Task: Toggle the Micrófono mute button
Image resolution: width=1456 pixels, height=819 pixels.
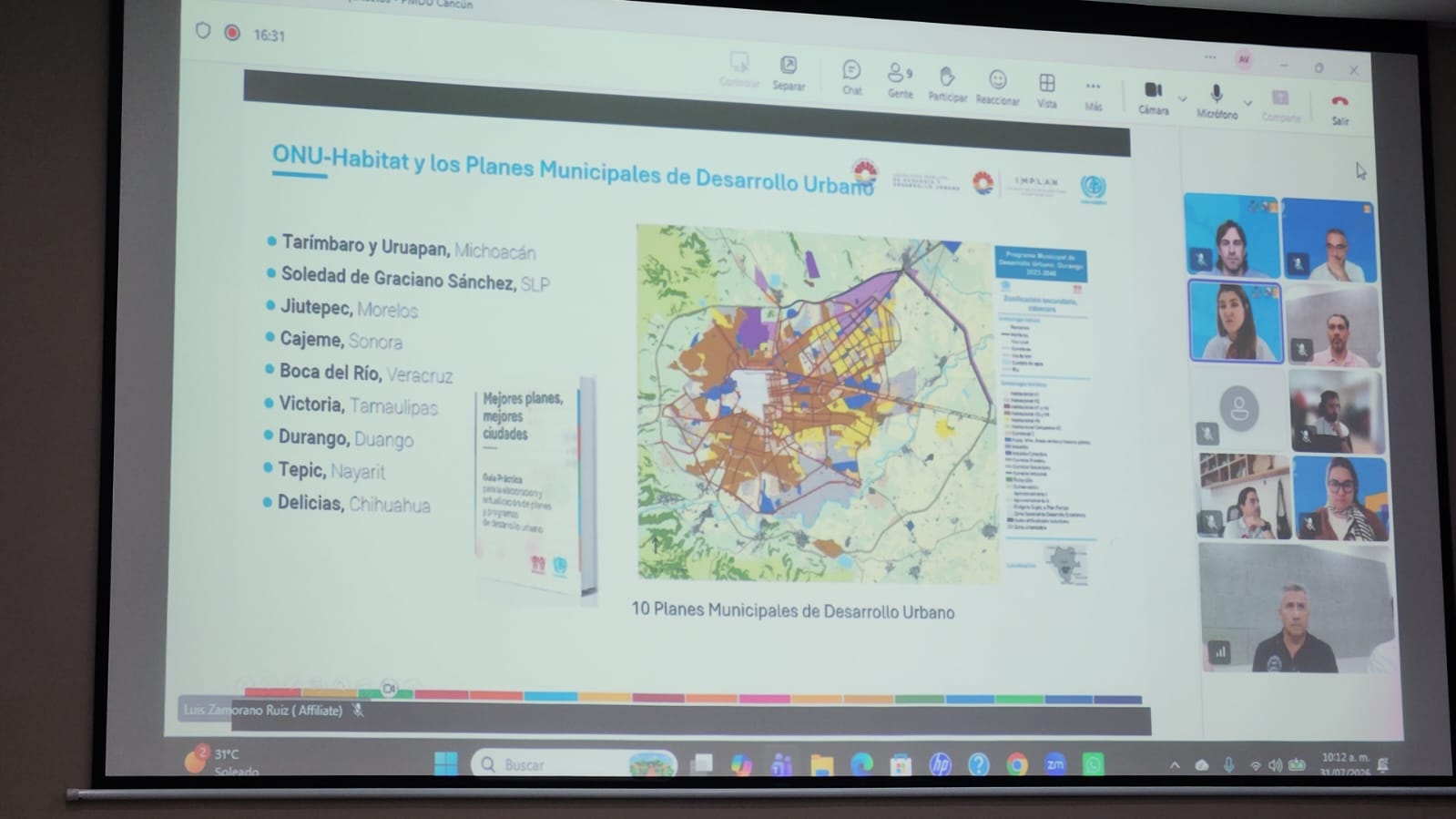Action: pos(1217,100)
